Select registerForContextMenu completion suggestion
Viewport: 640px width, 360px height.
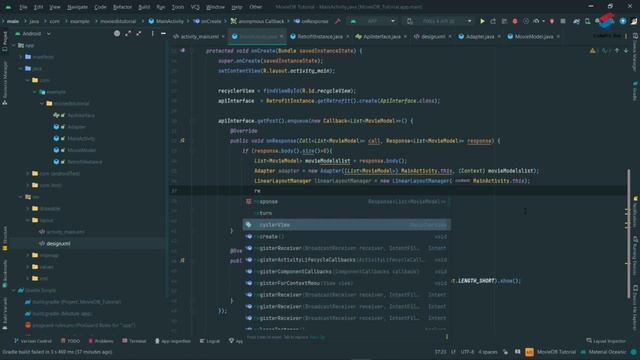coord(347,283)
